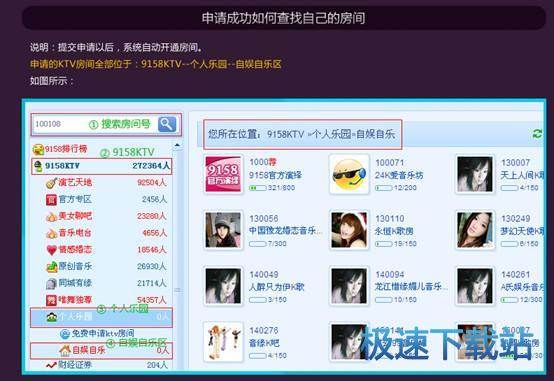Screen dimensions: 554x381
Task: Click the 美女聊吧 flame icon
Action: coord(51,216)
